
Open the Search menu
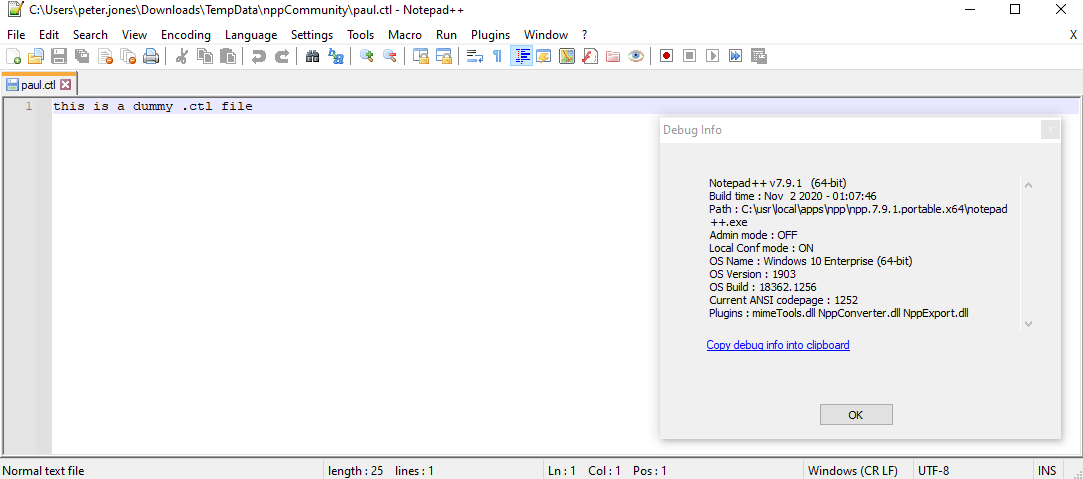click(90, 35)
